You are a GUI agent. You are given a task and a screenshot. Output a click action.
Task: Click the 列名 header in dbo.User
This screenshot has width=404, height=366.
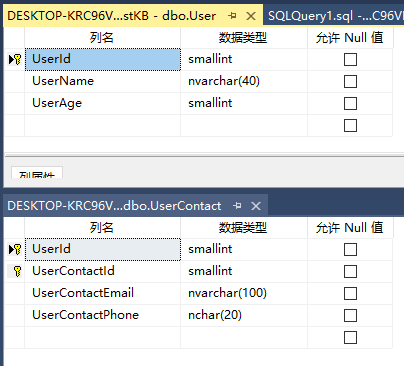[x=102, y=38]
